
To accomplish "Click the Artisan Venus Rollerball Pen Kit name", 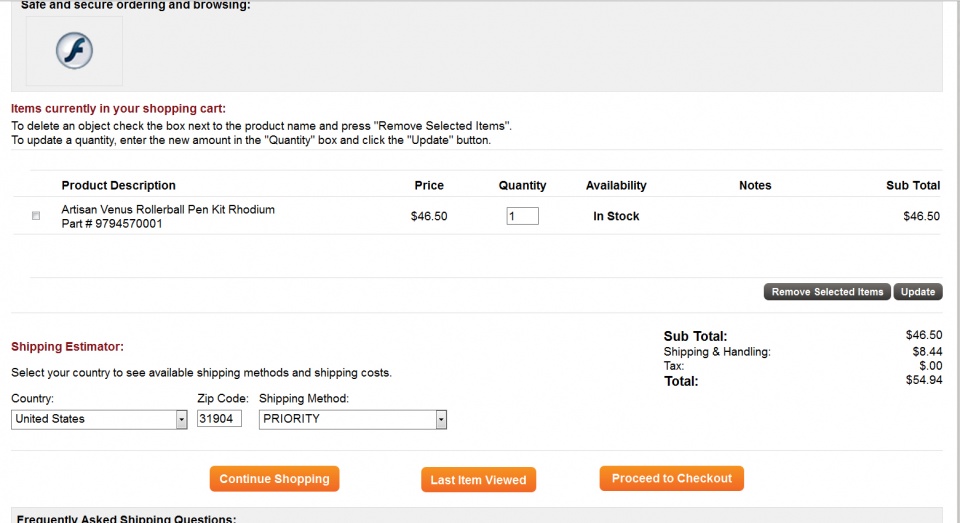I will click(168, 209).
